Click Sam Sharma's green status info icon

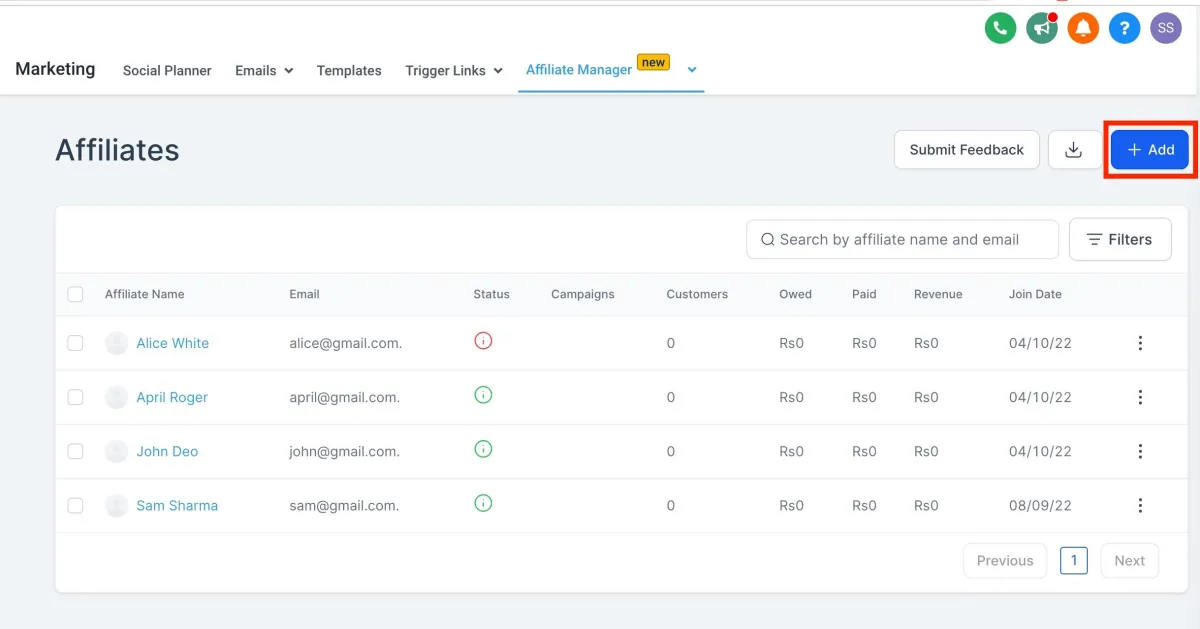click(483, 503)
